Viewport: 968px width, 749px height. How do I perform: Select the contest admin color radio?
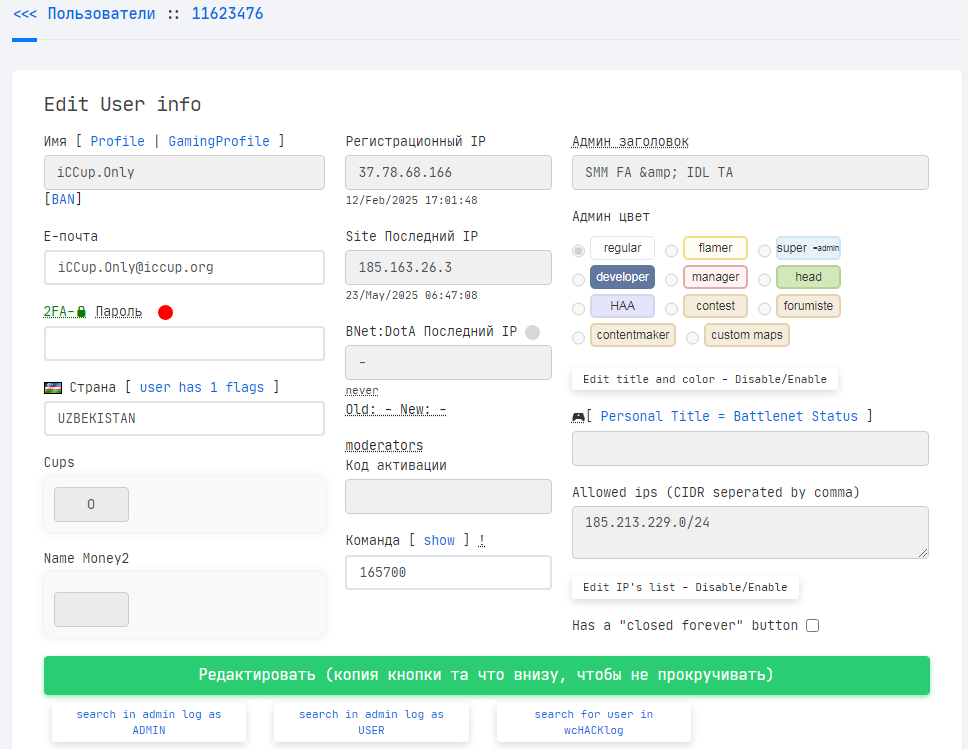coord(671,309)
